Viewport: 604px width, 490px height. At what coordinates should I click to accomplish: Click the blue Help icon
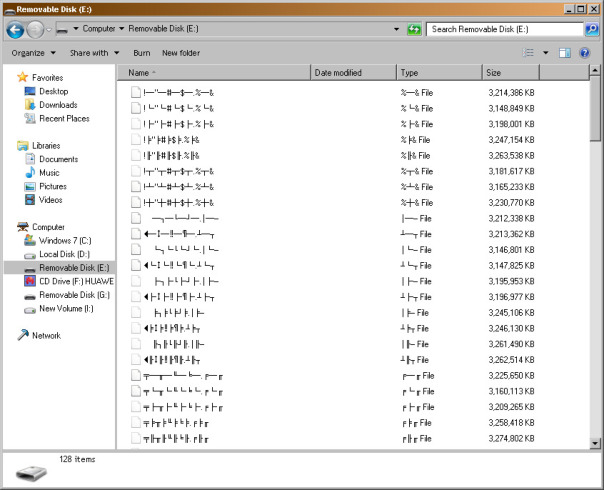click(585, 53)
